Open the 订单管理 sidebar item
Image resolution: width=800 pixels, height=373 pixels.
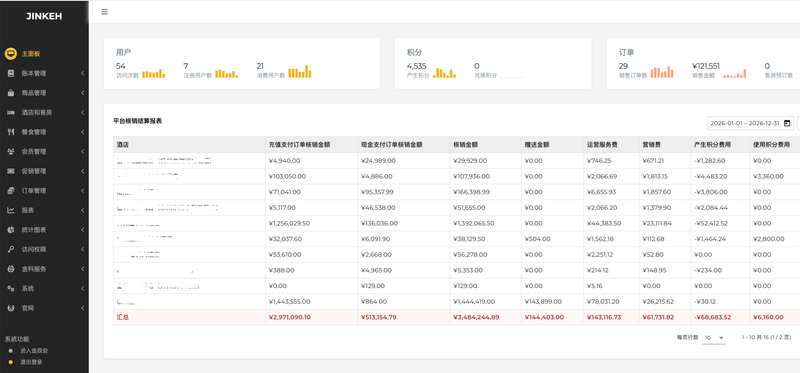coord(44,191)
